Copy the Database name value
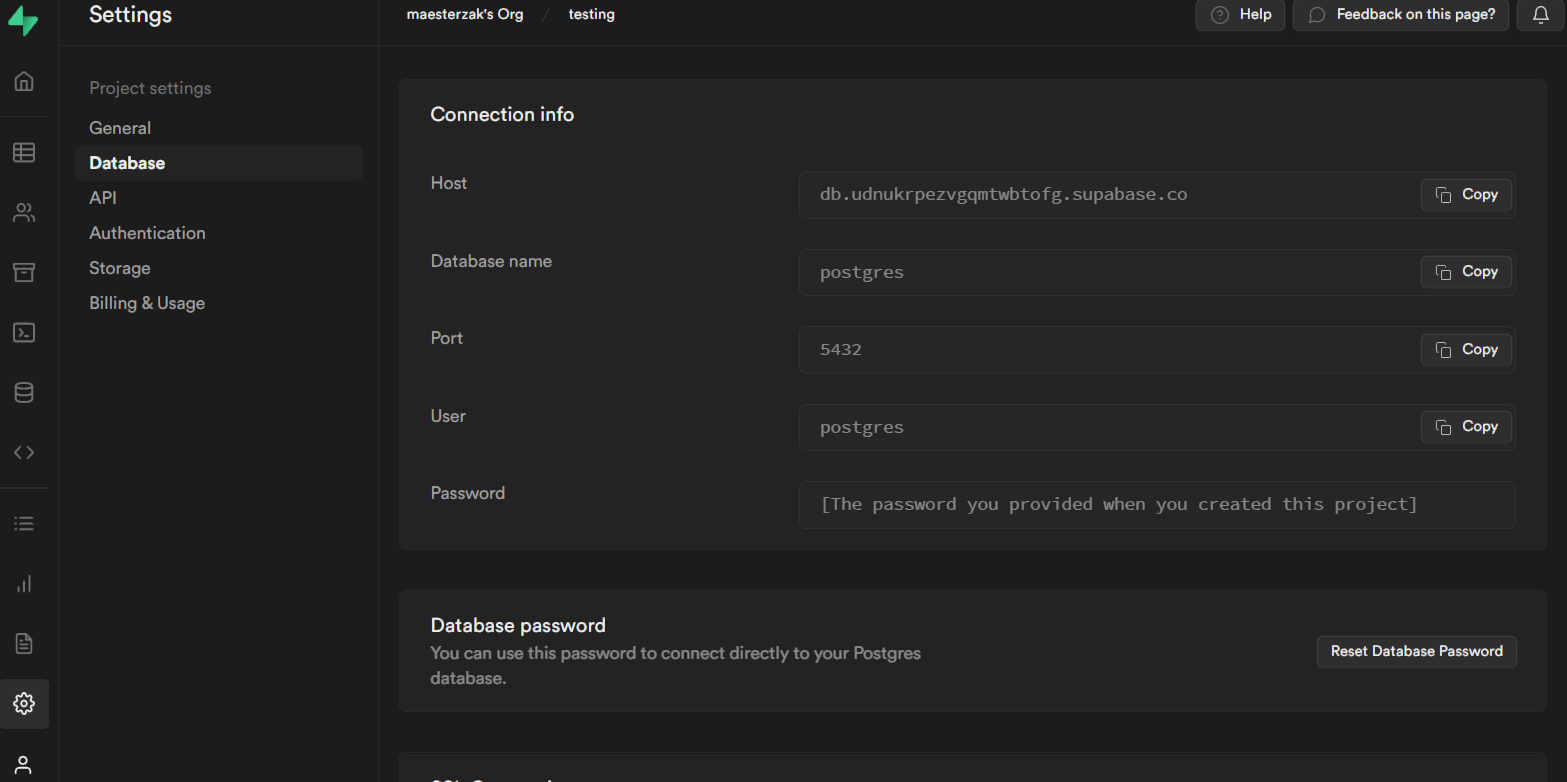The image size is (1567, 782). [x=1466, y=271]
